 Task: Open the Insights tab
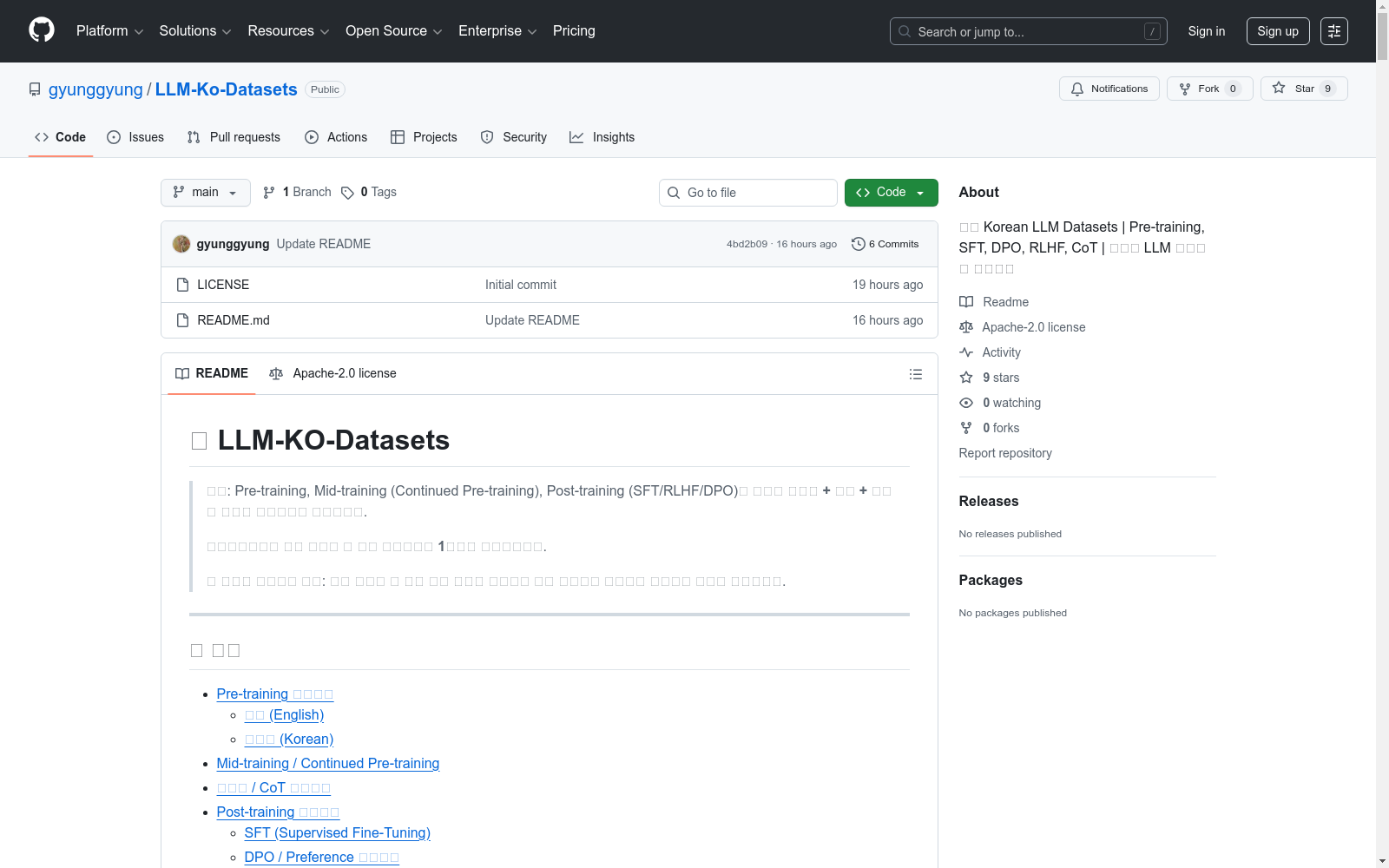click(602, 137)
